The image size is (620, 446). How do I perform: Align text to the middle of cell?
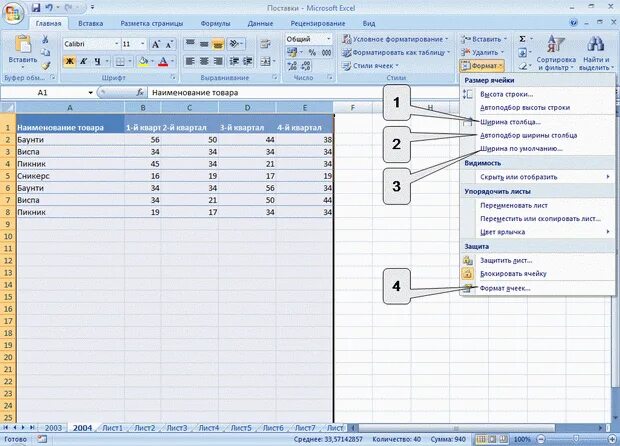(204, 43)
